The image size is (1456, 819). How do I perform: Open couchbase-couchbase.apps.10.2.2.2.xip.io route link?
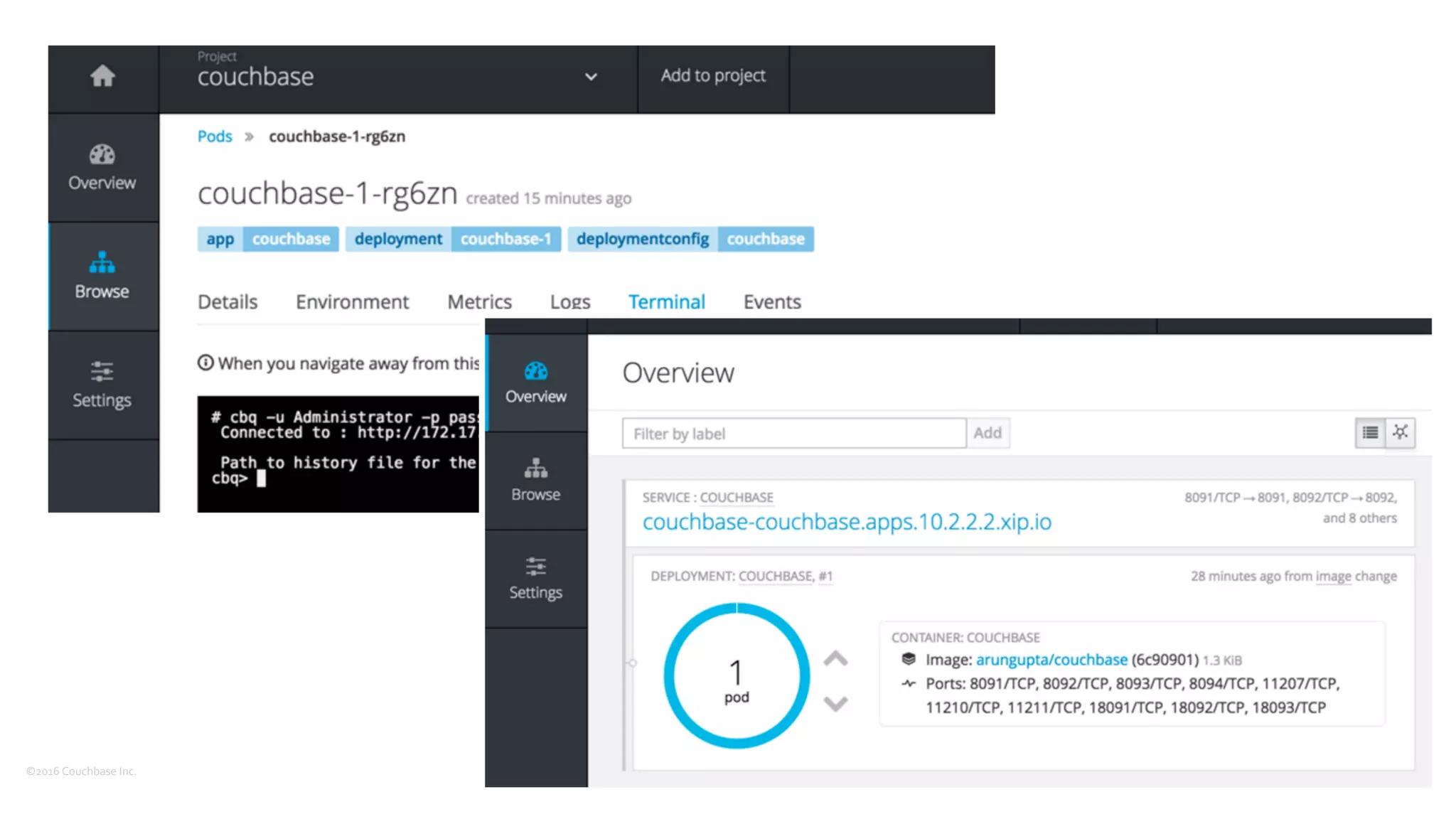click(846, 522)
